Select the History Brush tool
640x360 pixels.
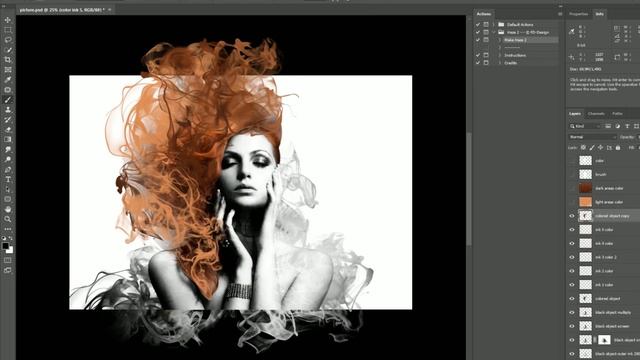(x=8, y=120)
